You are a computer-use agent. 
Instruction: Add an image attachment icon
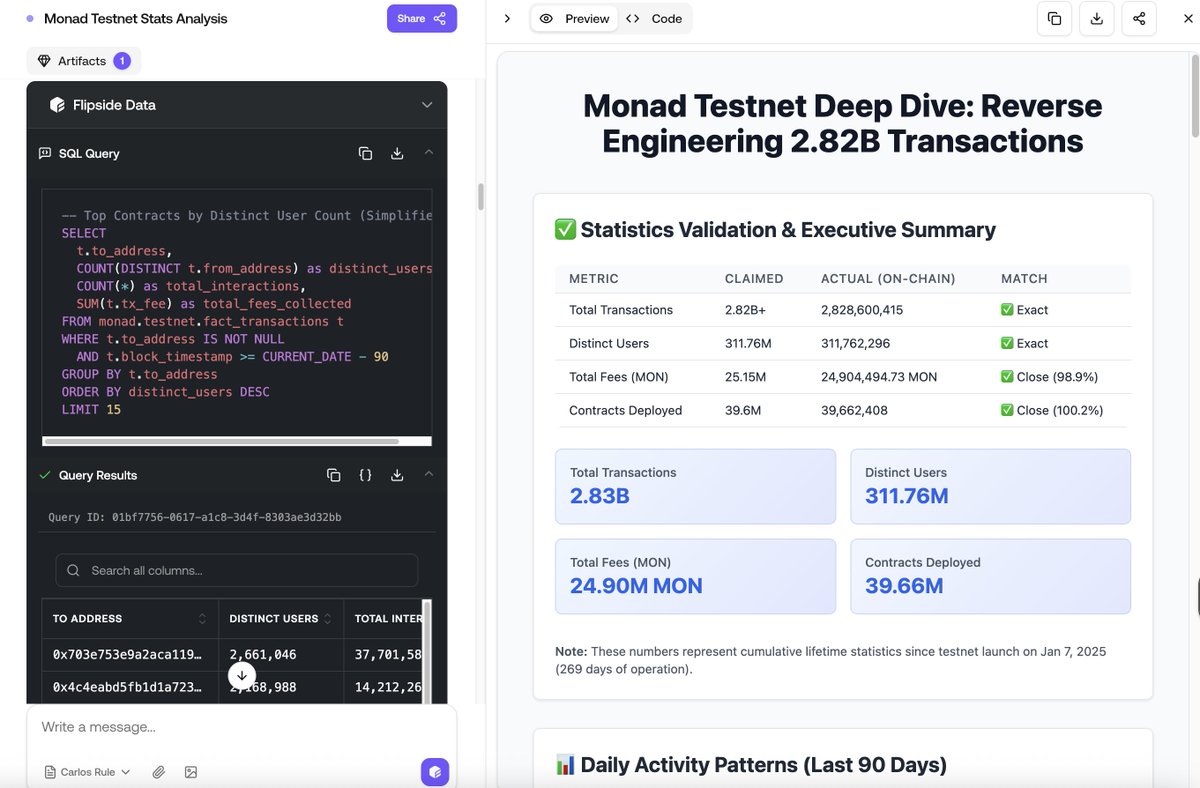click(191, 772)
